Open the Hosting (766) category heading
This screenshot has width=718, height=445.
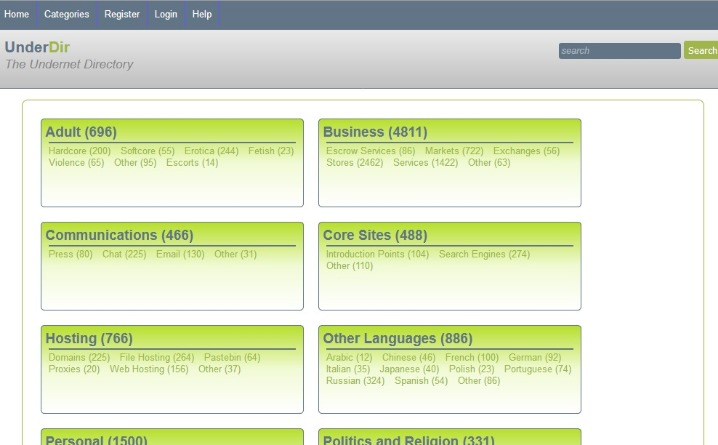(x=89, y=338)
